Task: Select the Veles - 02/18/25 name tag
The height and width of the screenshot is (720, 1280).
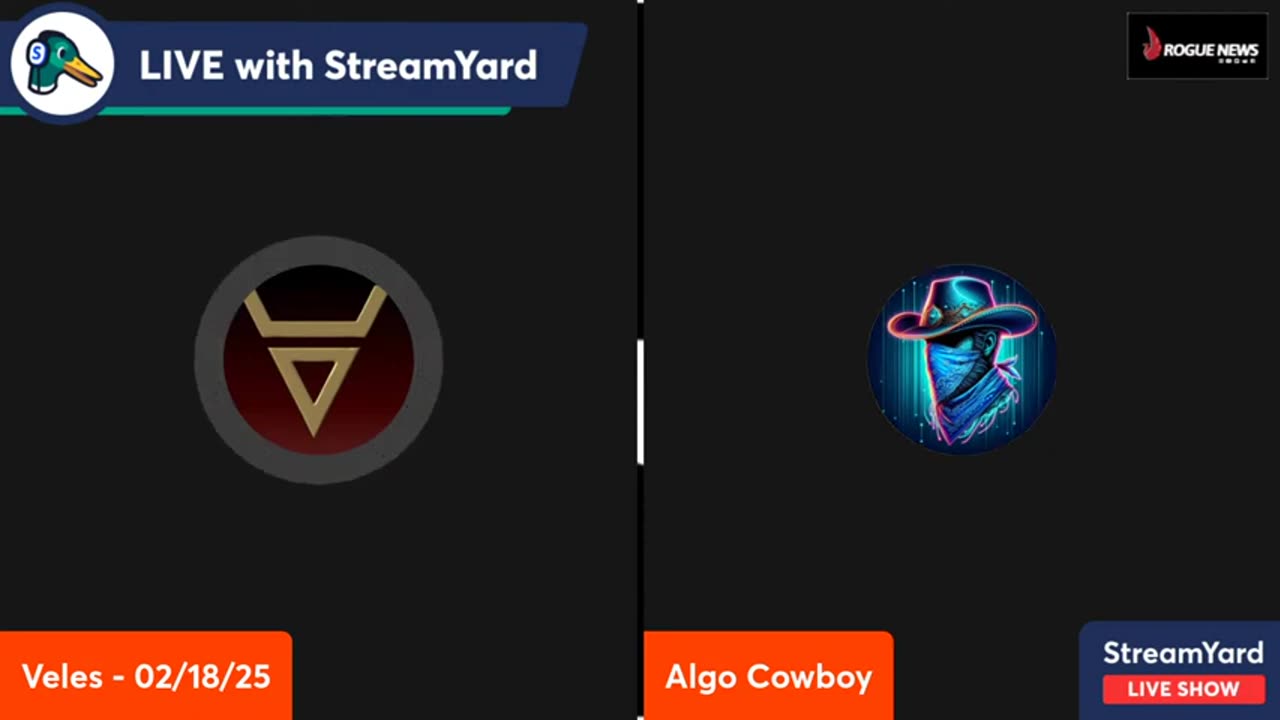Action: click(146, 676)
